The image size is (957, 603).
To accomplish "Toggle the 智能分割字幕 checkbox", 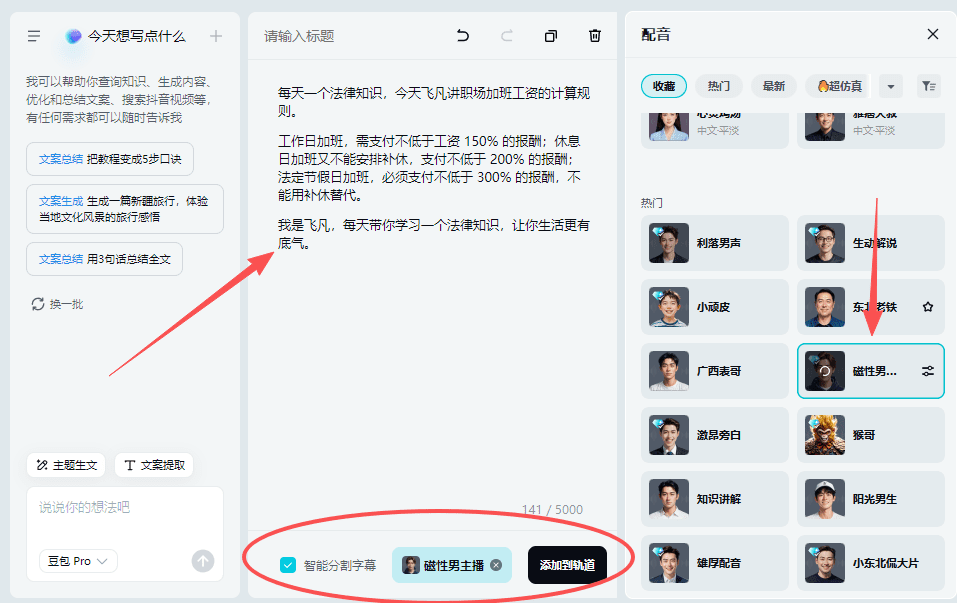I will pyautogui.click(x=288, y=565).
